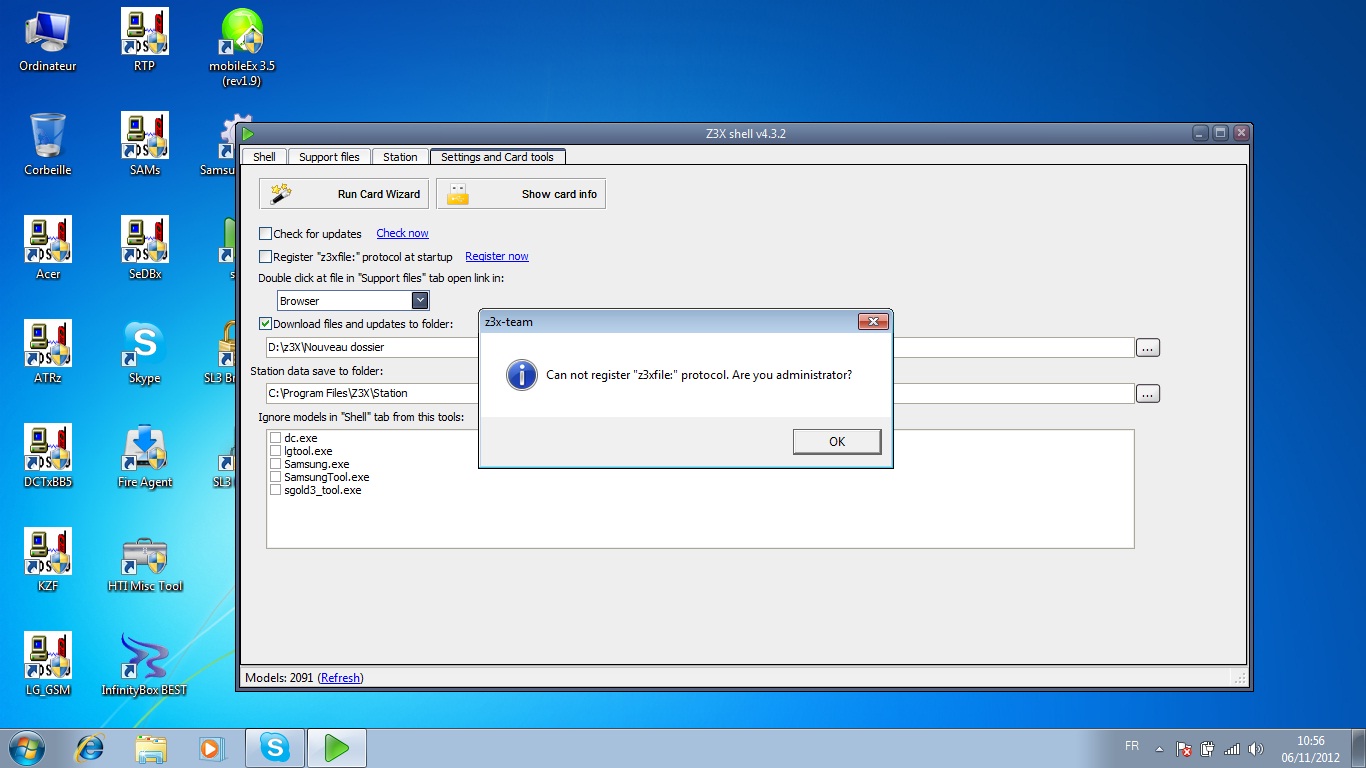Close the z3x-team message dialog
The image size is (1366, 768).
pos(874,322)
